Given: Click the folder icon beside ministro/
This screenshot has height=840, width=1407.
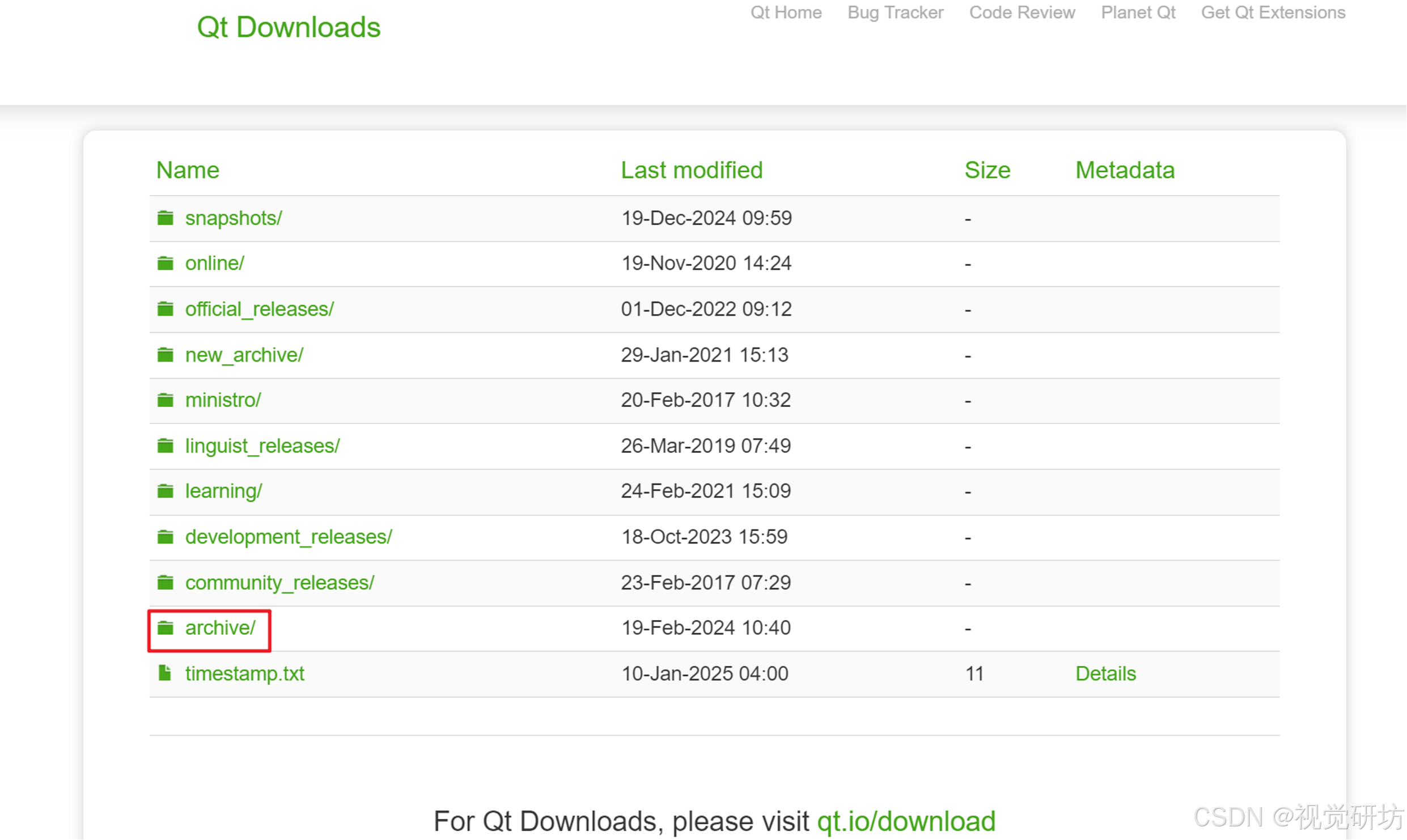Looking at the screenshot, I should 165,400.
